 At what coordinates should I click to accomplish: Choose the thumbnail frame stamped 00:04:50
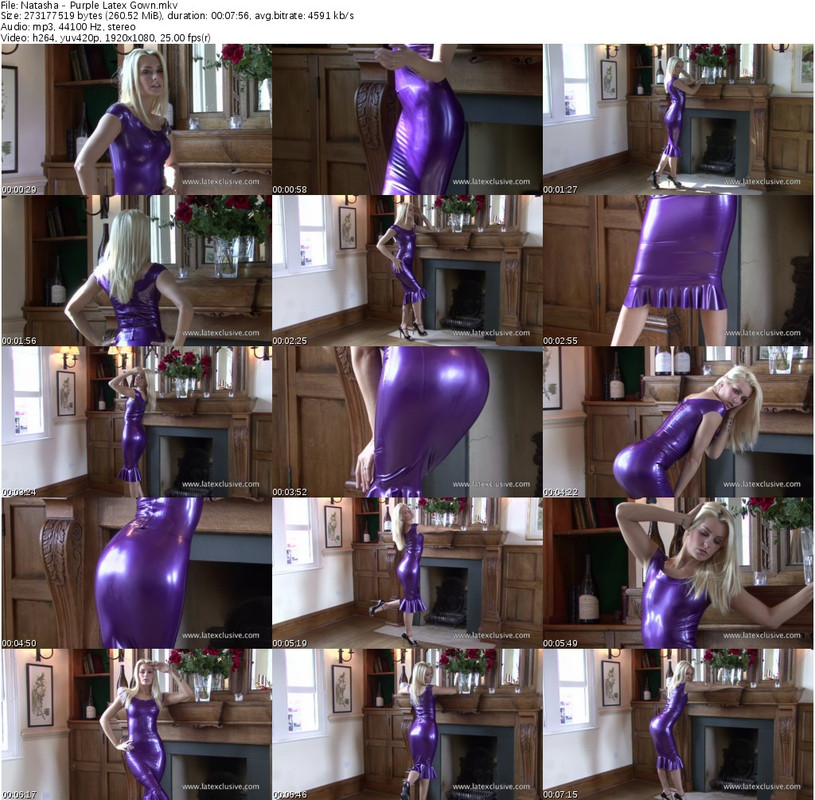tap(136, 573)
